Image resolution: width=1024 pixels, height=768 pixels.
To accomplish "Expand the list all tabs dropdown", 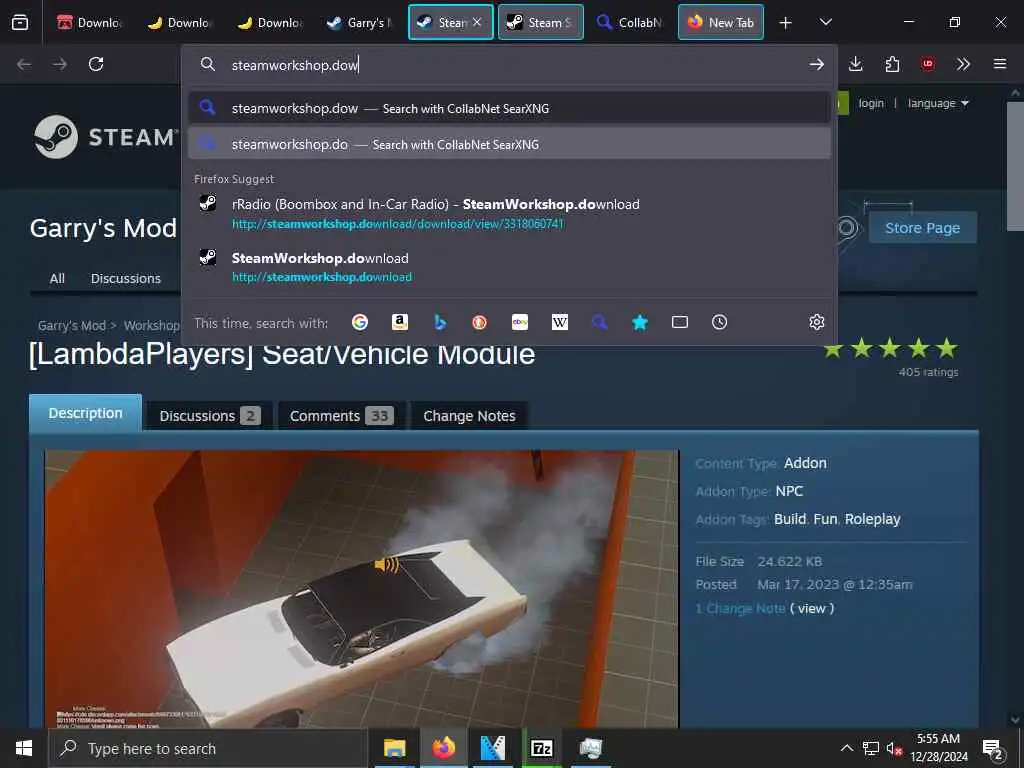I will 825,22.
